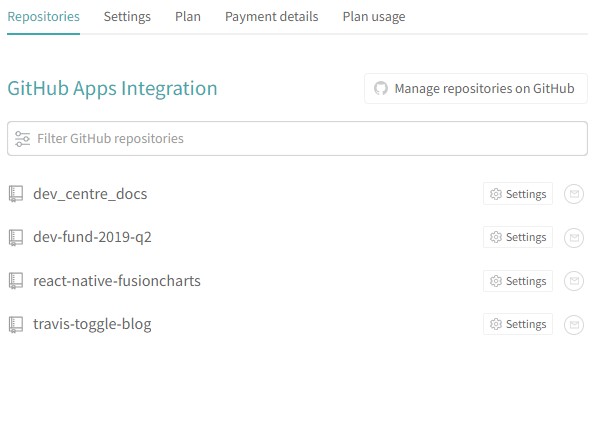Click the GitHub Apps Integration heading
The height and width of the screenshot is (442, 597).
tap(112, 88)
